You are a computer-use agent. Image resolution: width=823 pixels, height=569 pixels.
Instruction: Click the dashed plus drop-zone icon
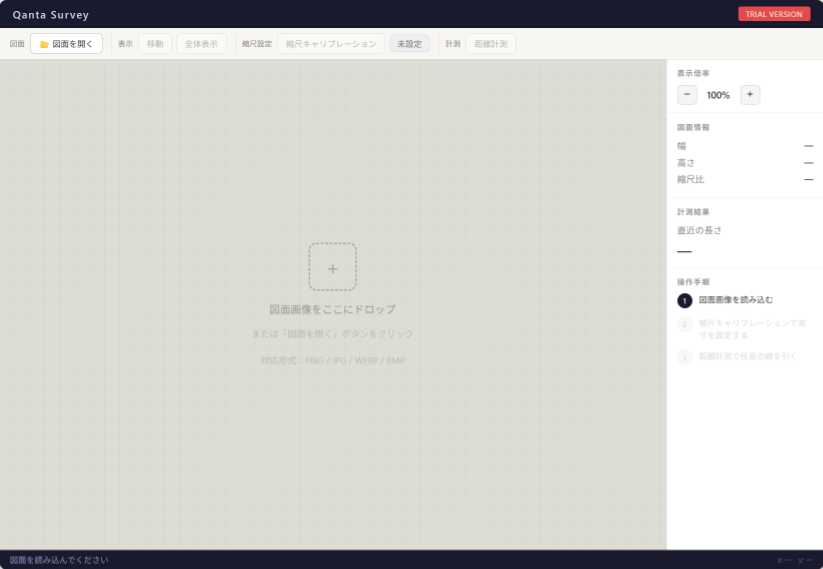[332, 267]
